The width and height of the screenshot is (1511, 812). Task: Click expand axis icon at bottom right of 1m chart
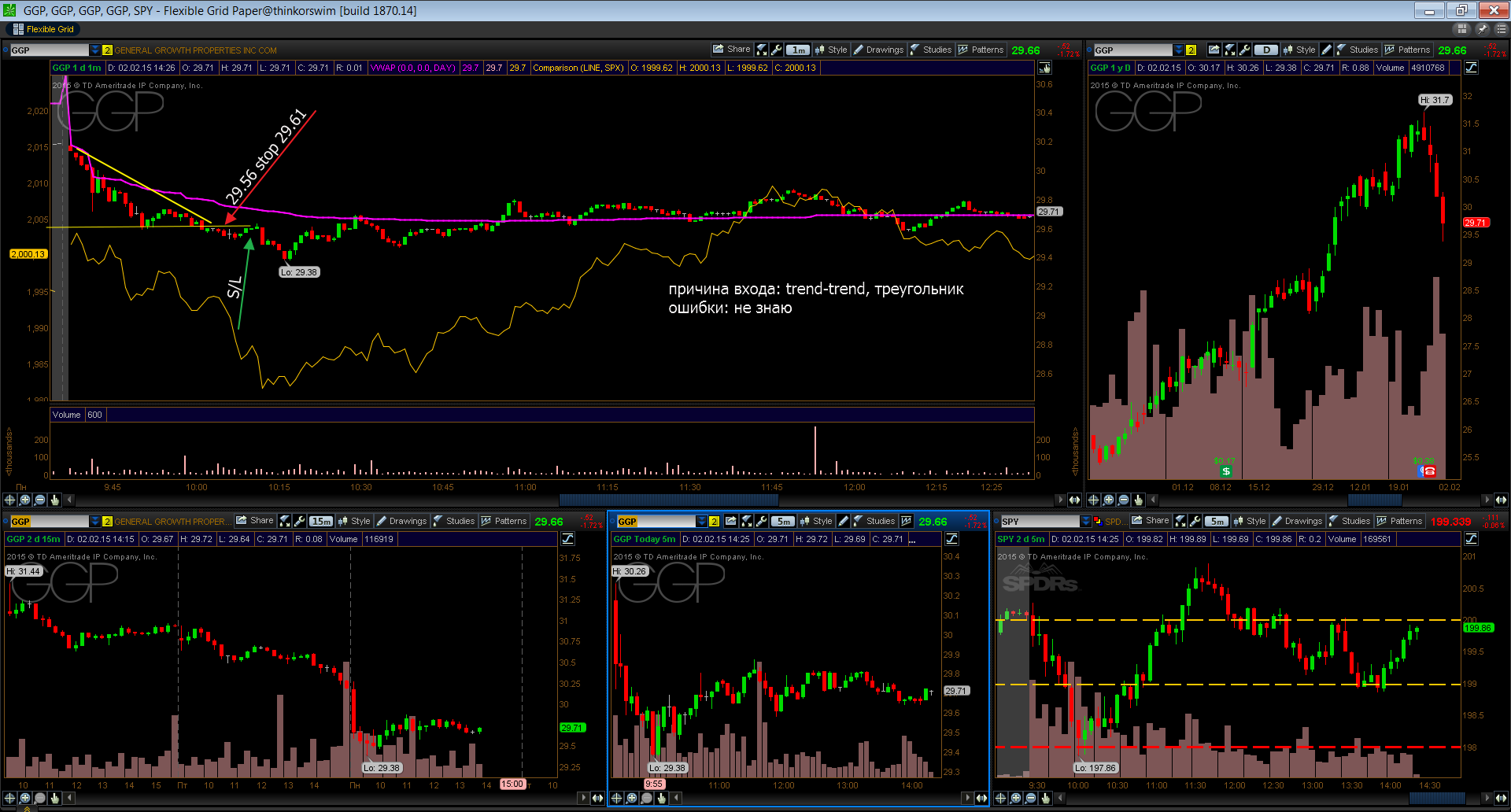click(x=1074, y=500)
